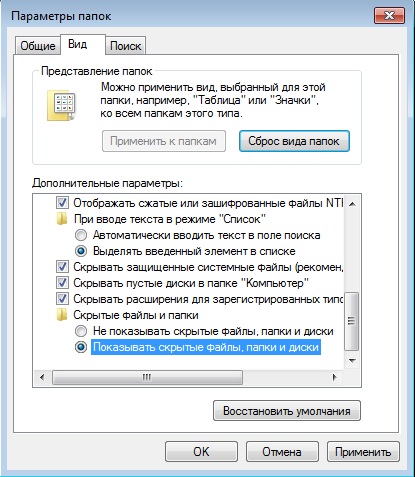
Task: Click the Скрытые файлы и папки row
Action: 136,315
